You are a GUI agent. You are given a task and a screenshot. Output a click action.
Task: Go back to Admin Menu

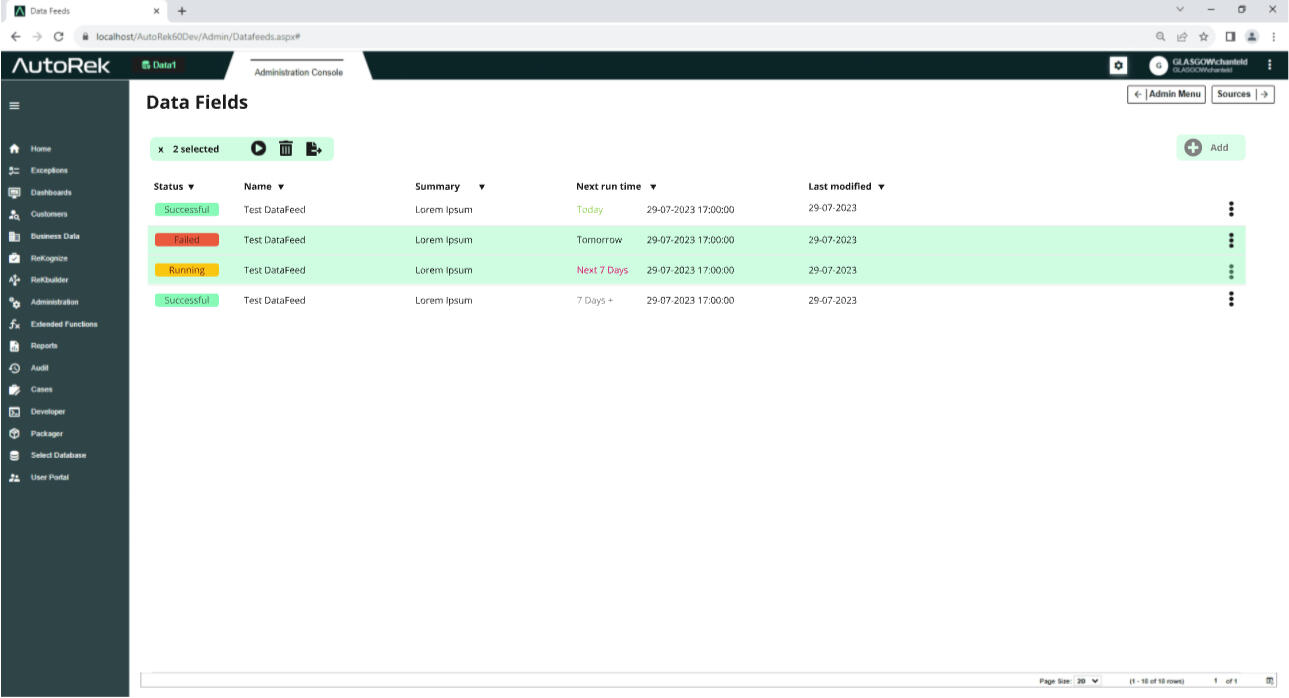coord(1166,94)
